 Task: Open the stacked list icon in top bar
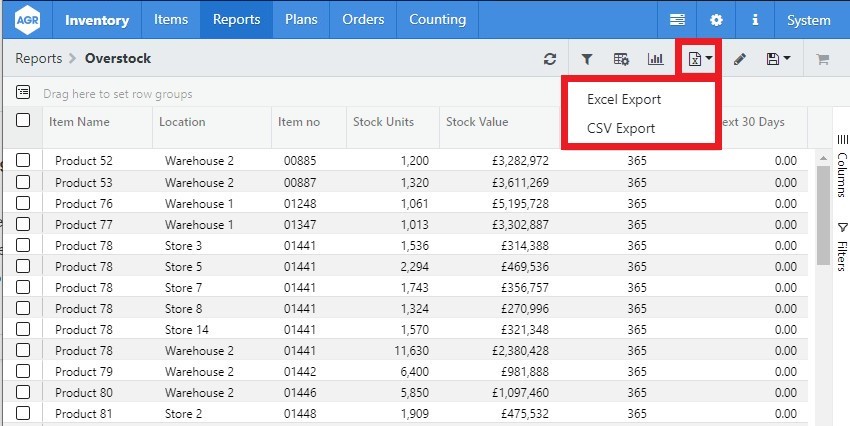point(677,20)
